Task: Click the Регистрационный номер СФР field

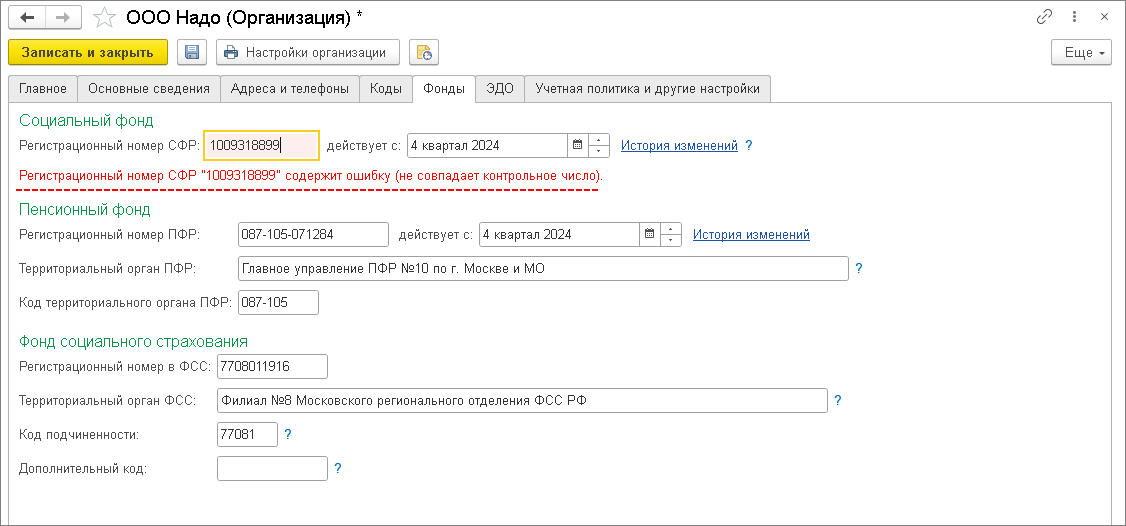Action: pyautogui.click(x=261, y=145)
